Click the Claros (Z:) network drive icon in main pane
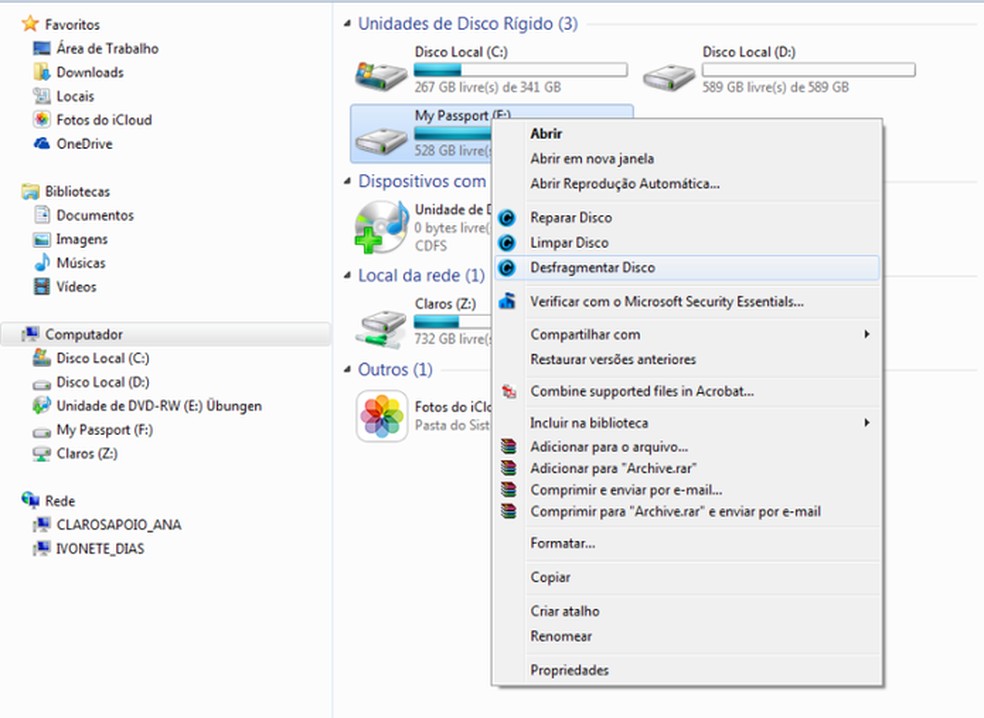Screen dimensions: 984x718 [x=381, y=329]
